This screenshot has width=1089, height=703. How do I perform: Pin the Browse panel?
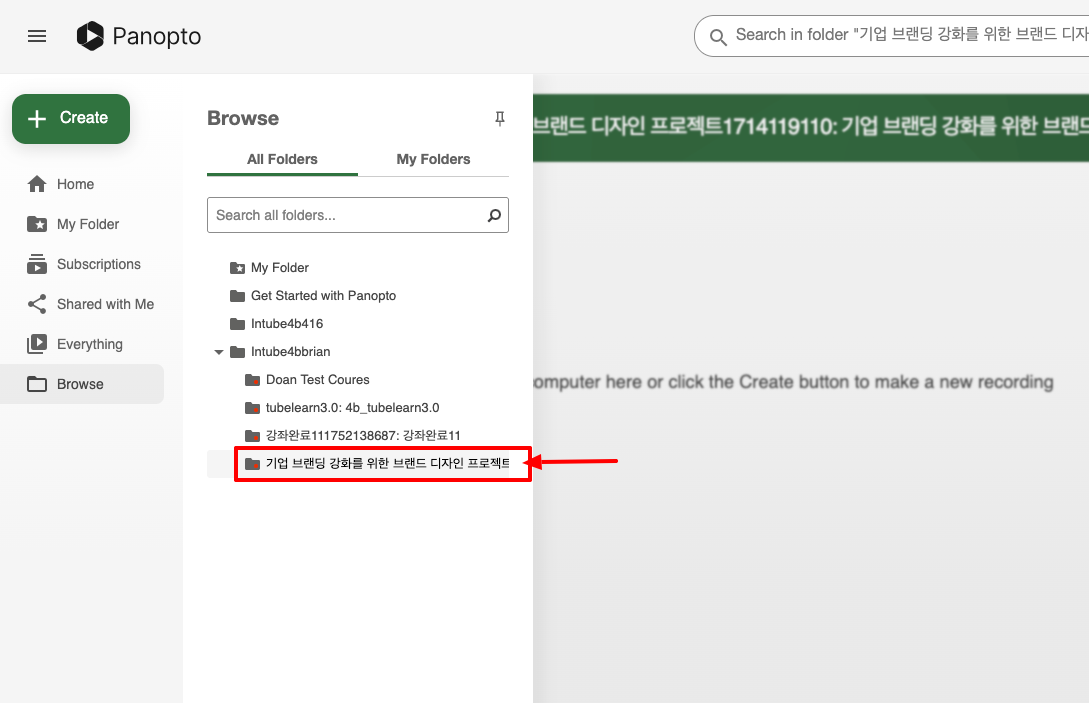(x=499, y=119)
